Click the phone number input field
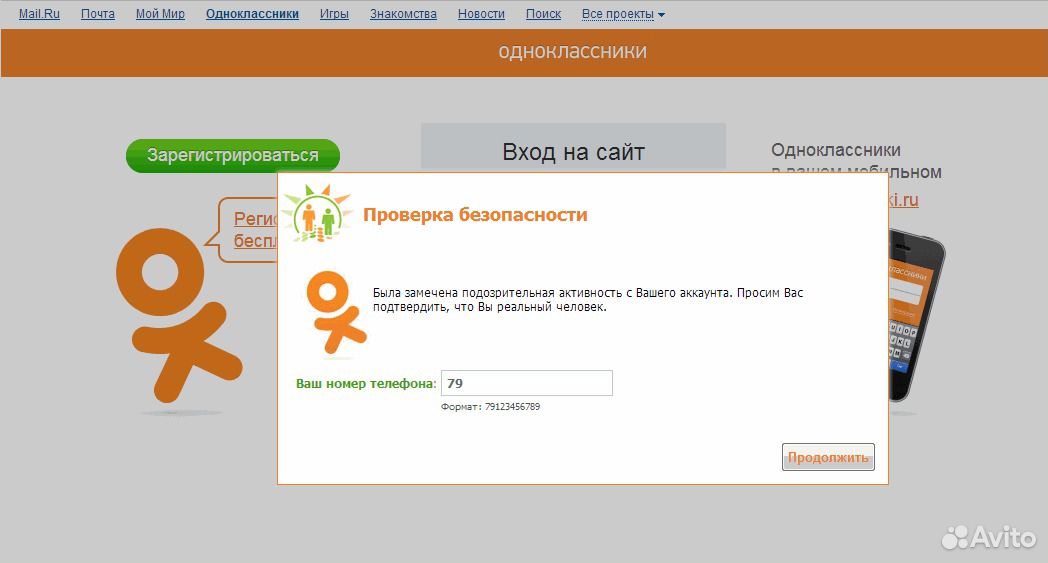The image size is (1048, 563). [527, 383]
